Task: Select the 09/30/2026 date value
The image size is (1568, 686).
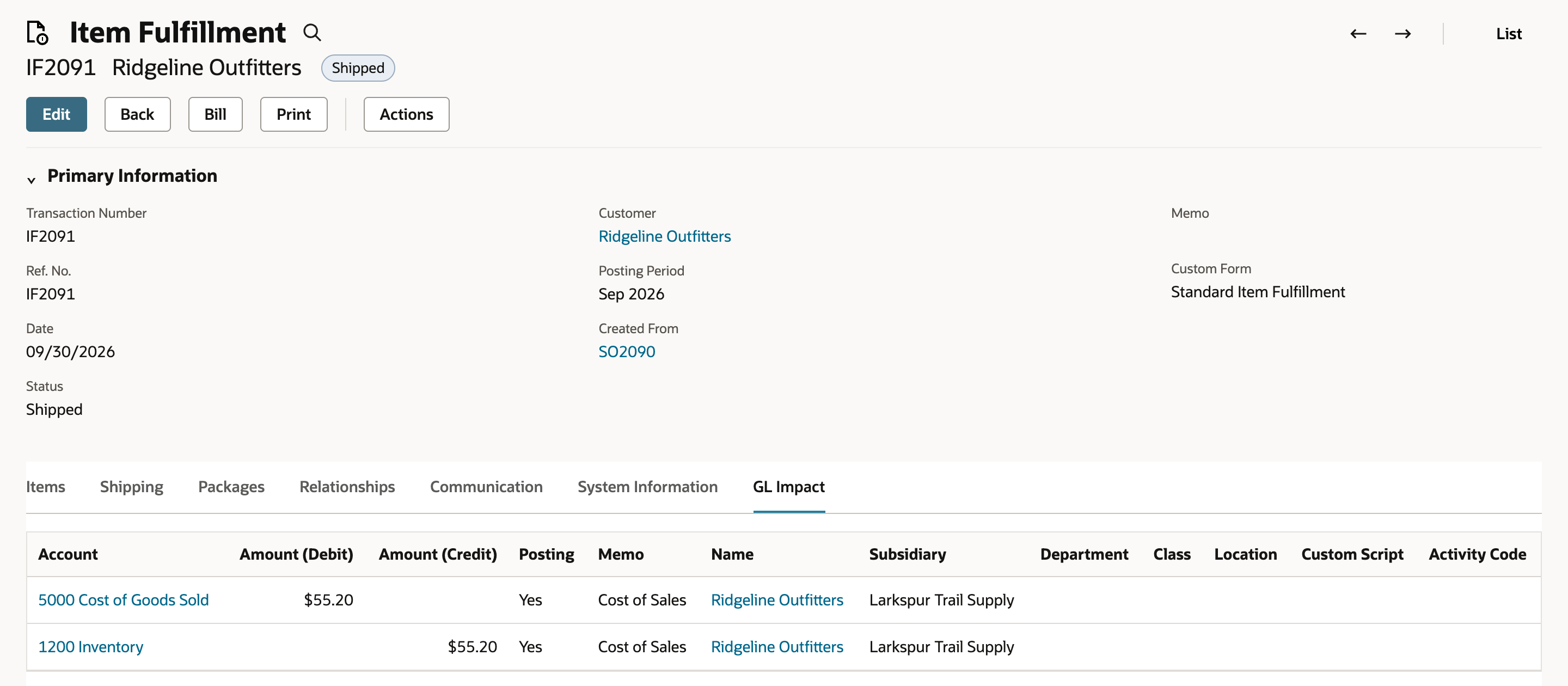Action: click(x=71, y=352)
